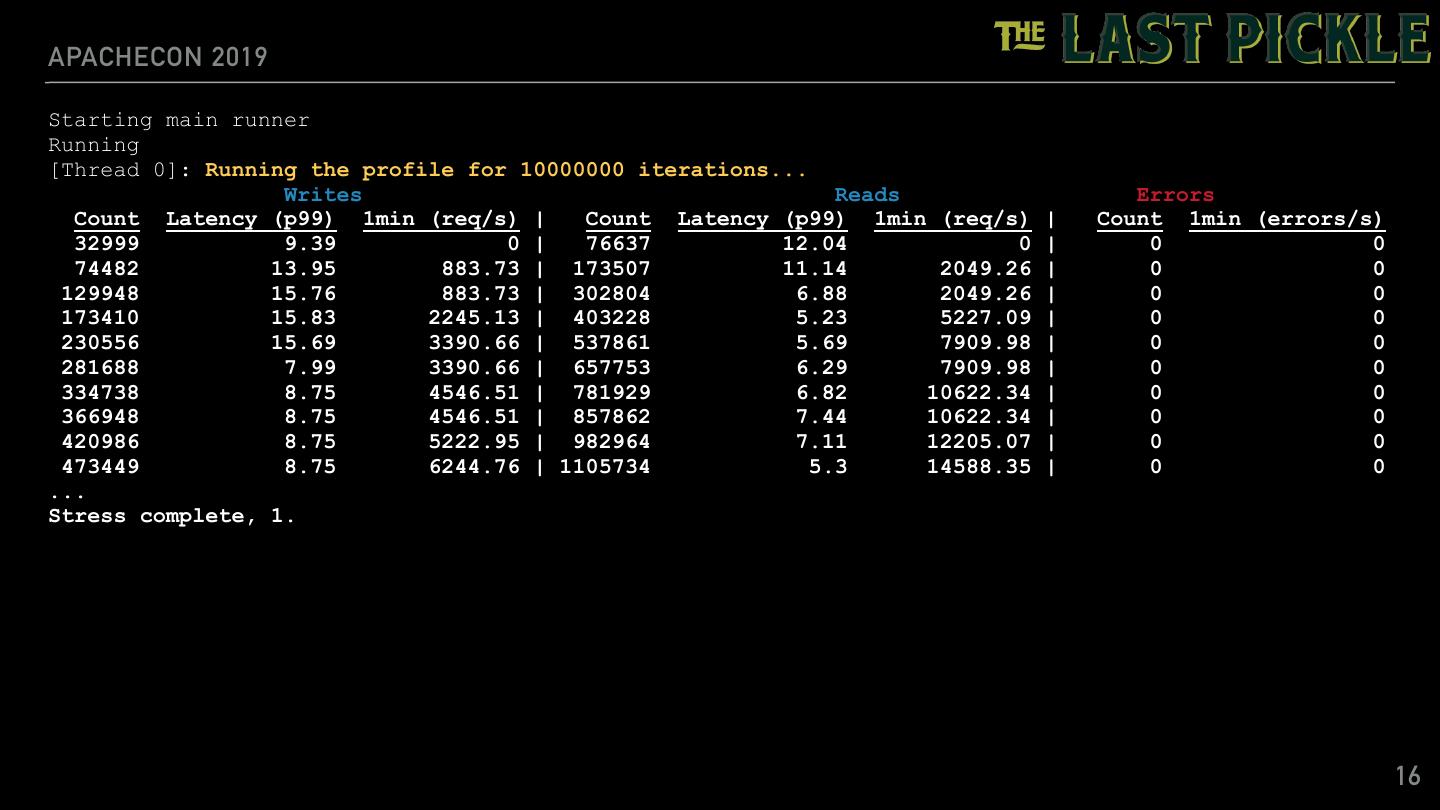This screenshot has height=810, width=1440.
Task: Click the 'Starting main runner' line
Action: (x=179, y=120)
